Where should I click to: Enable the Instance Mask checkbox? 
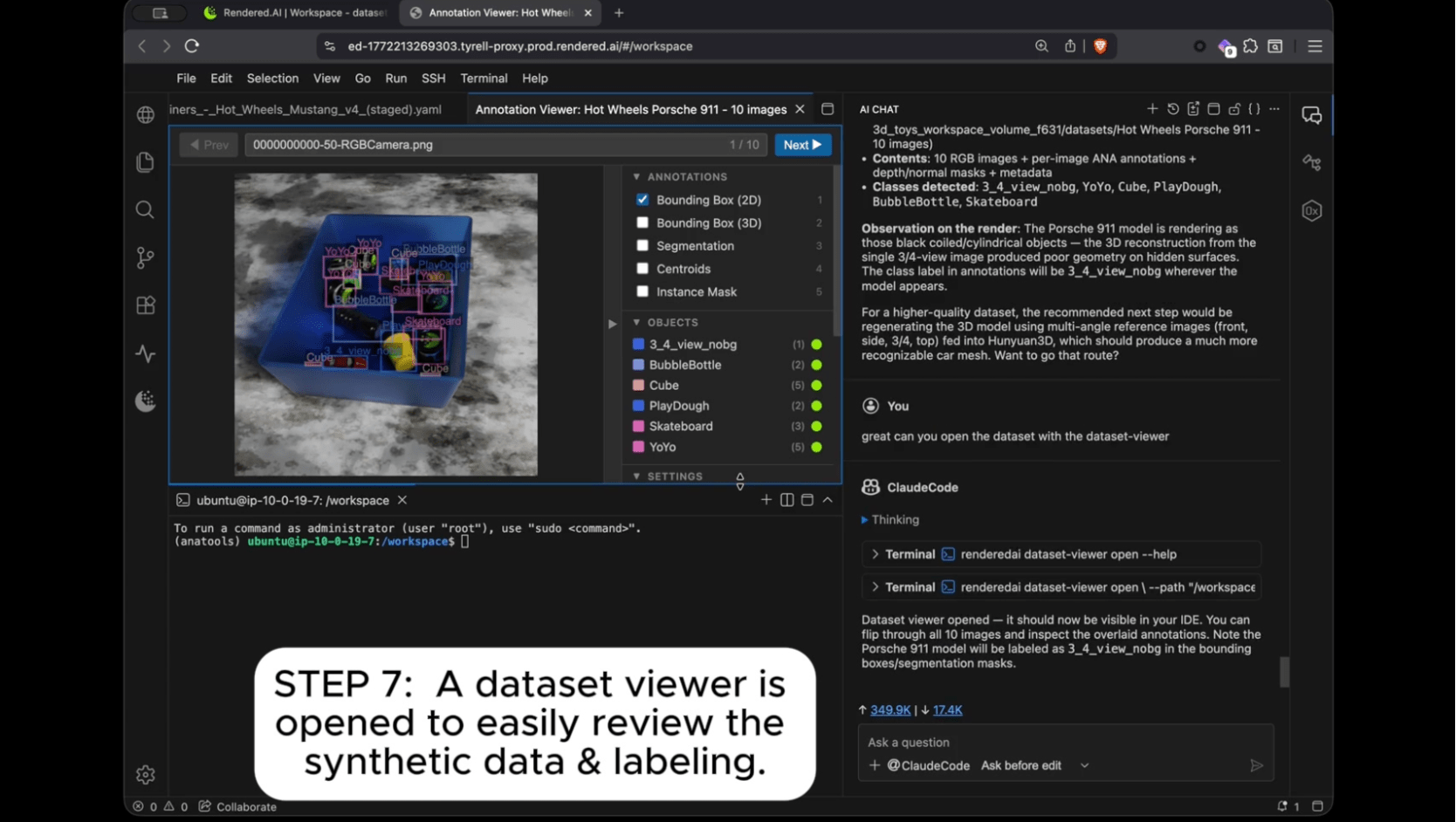click(x=642, y=291)
